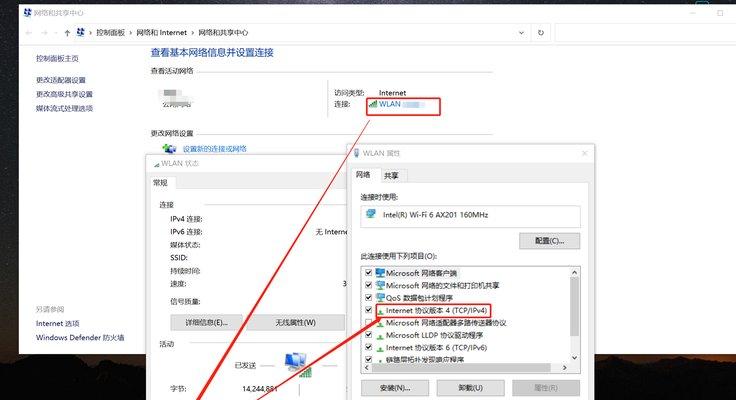Toggle the Microsoft LLDP 协议驱动程序 checkbox
This screenshot has height=400, width=736.
point(368,335)
